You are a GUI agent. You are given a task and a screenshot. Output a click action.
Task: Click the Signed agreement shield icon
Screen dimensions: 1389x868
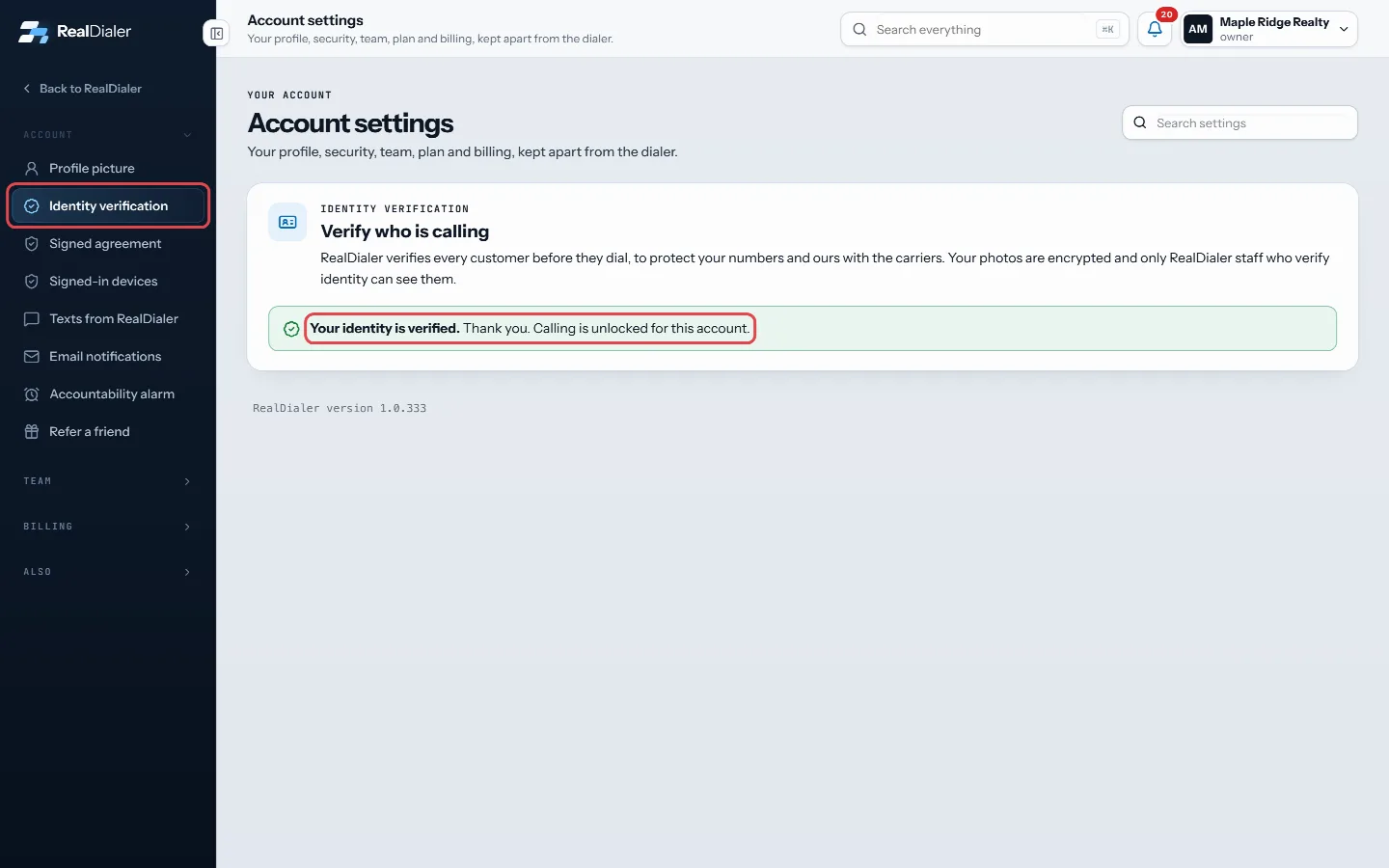(32, 243)
